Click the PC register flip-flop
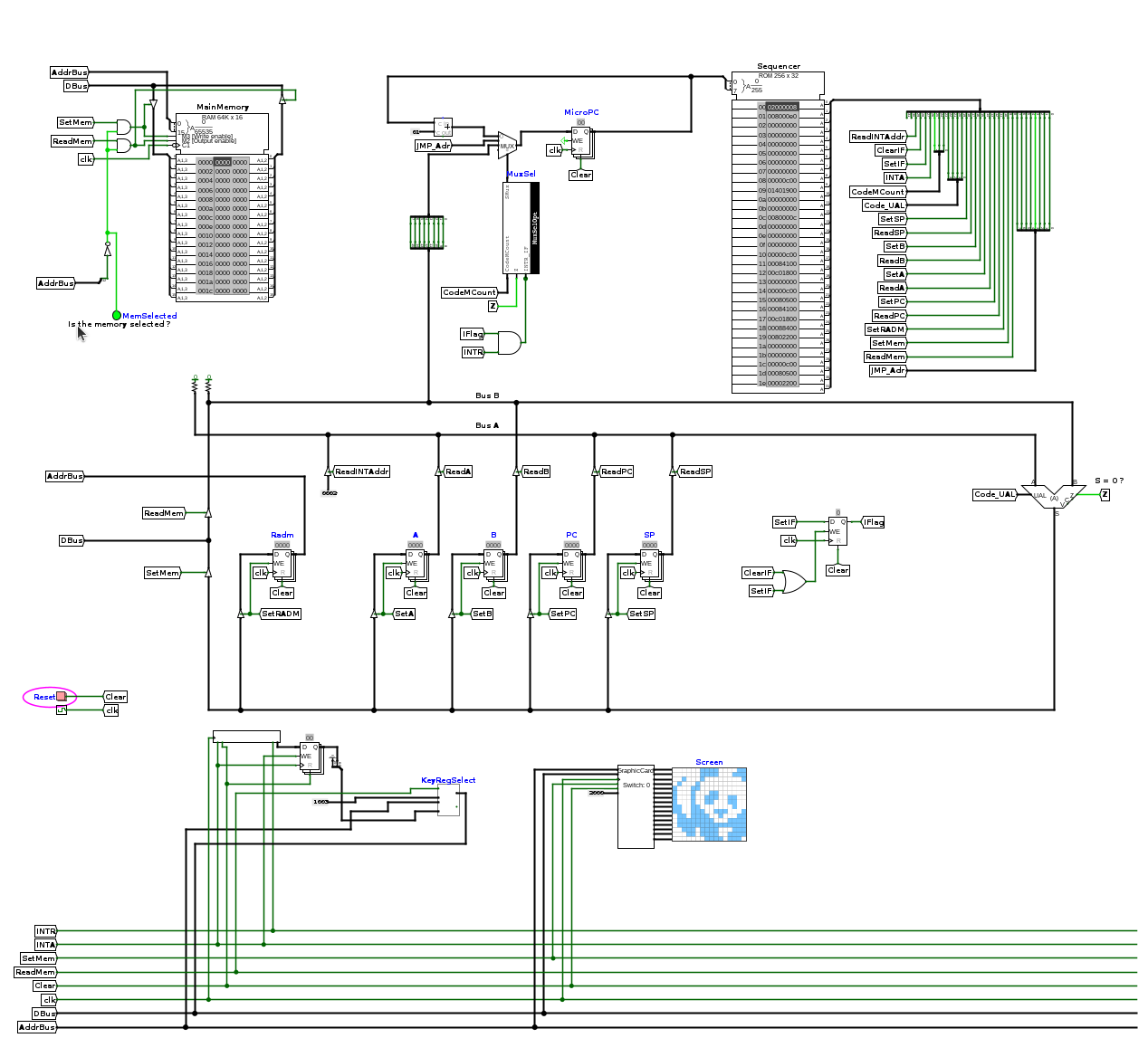The image size is (1148, 1057). [571, 561]
